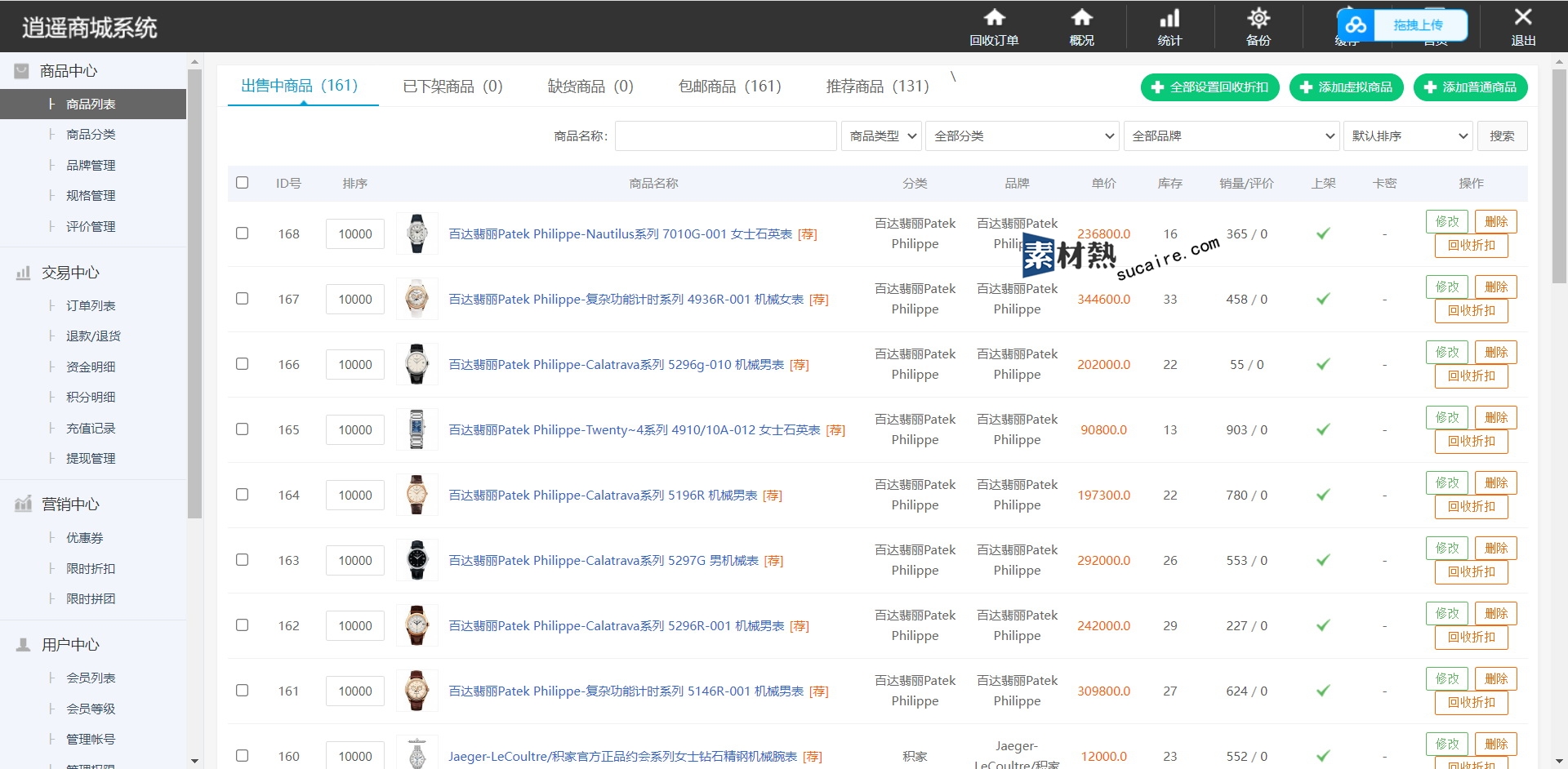Open the 回收订单 home icon

[x=994, y=17]
